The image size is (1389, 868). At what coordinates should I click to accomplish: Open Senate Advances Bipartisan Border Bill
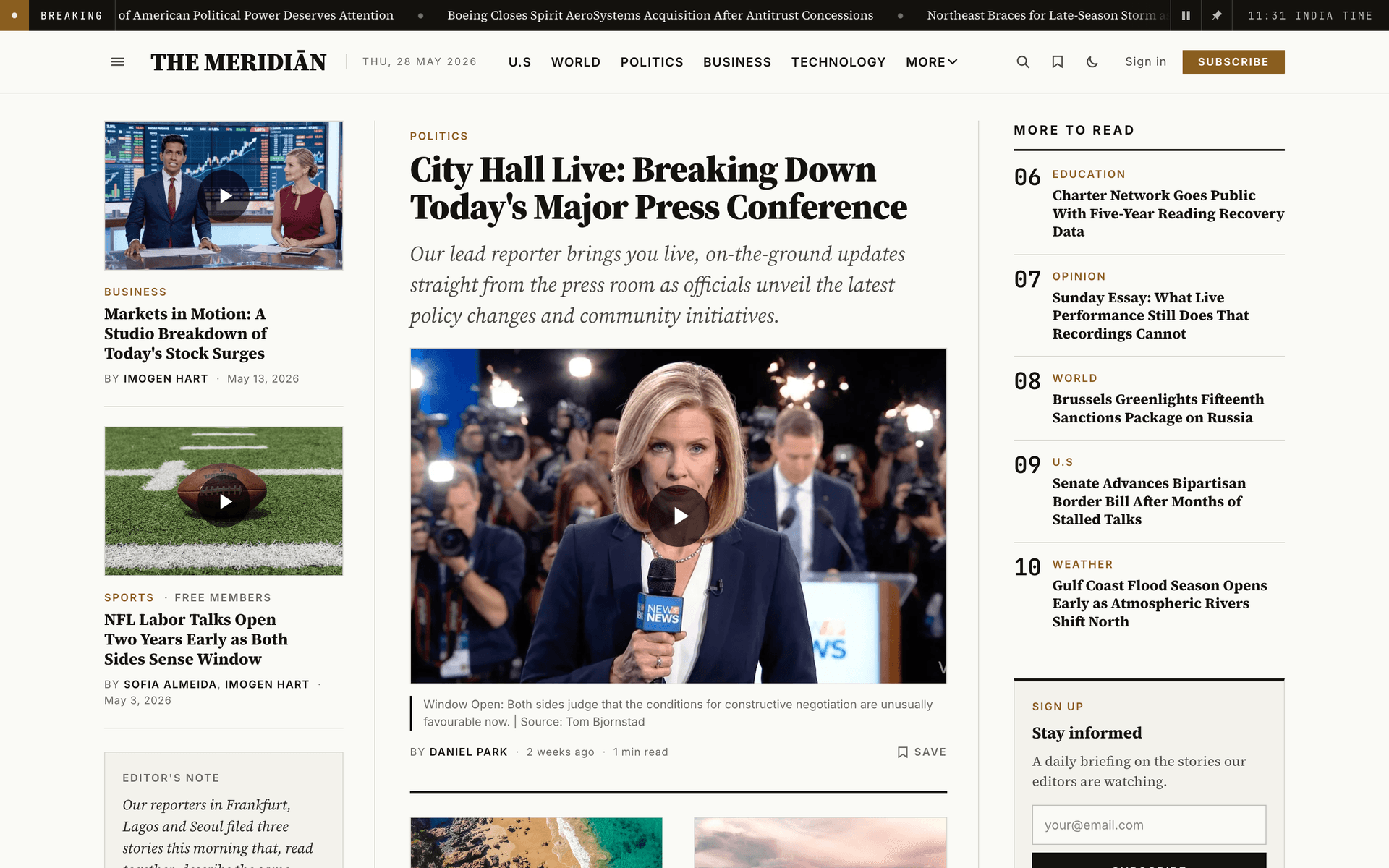(x=1149, y=501)
